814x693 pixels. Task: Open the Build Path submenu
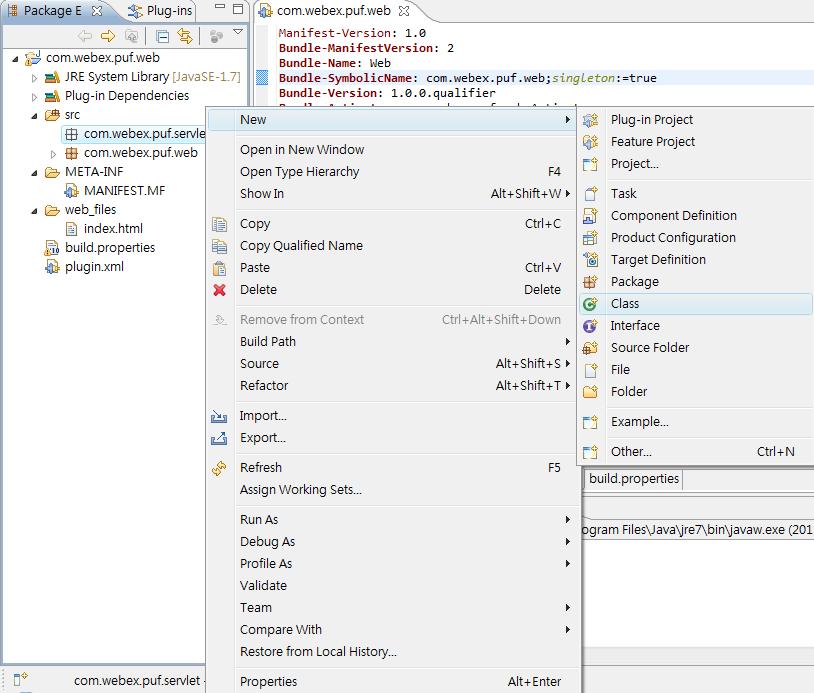392,342
